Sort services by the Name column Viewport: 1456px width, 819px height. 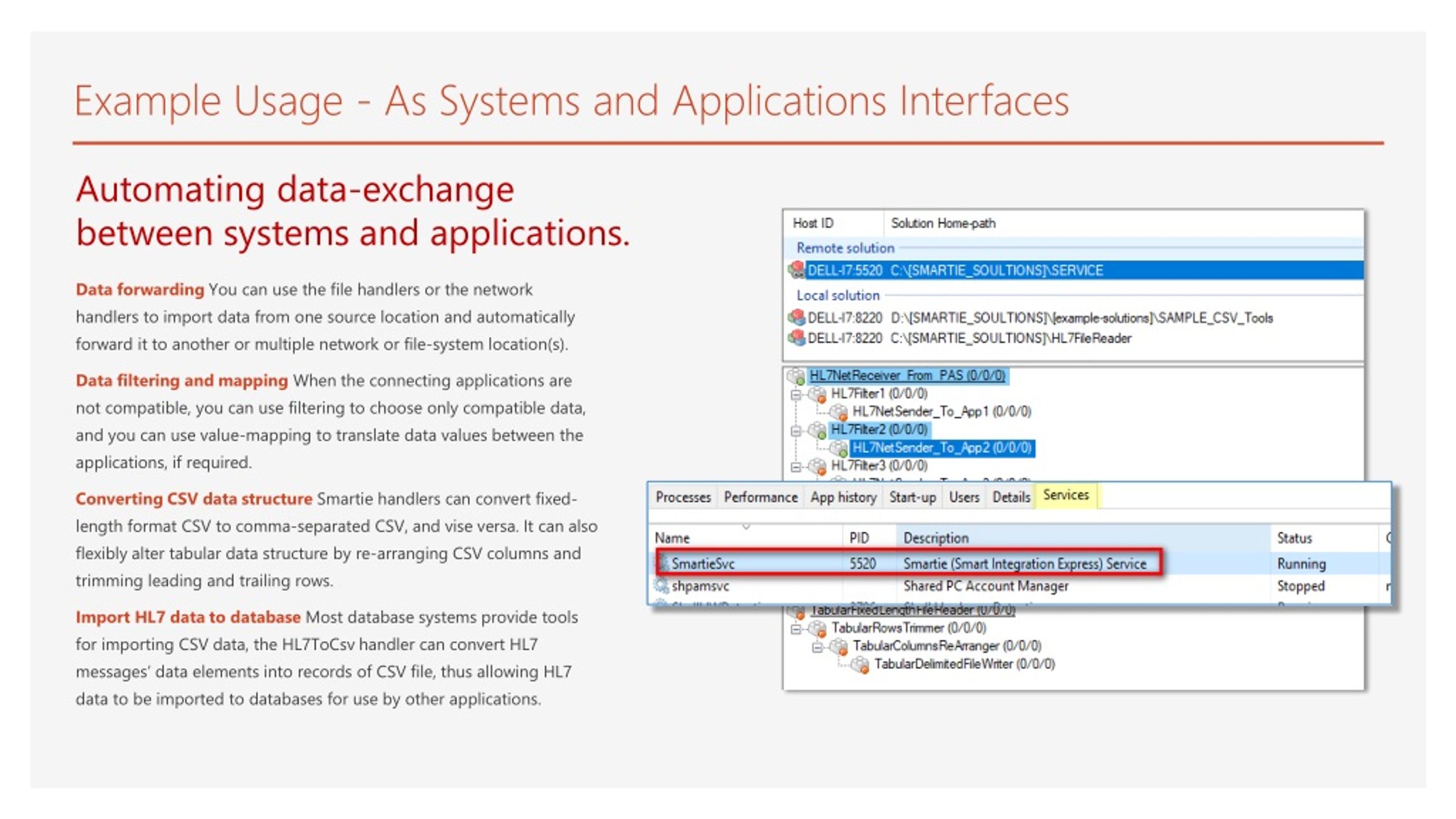tap(746, 537)
